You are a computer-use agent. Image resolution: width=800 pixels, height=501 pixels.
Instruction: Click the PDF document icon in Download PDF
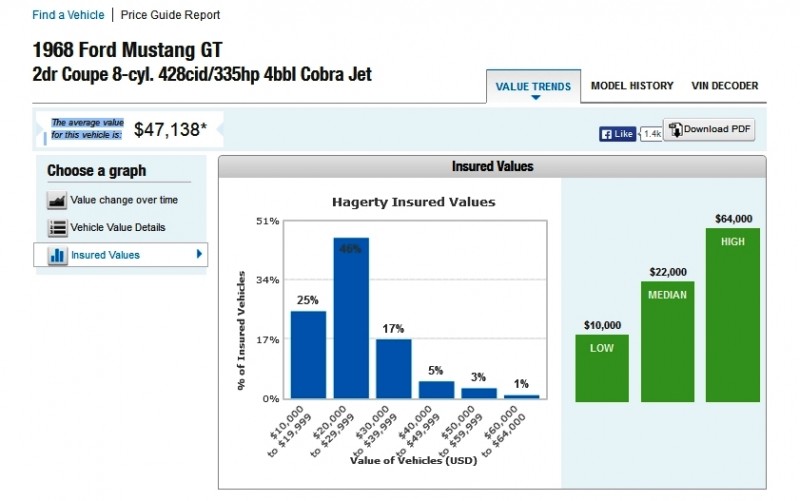click(x=675, y=129)
